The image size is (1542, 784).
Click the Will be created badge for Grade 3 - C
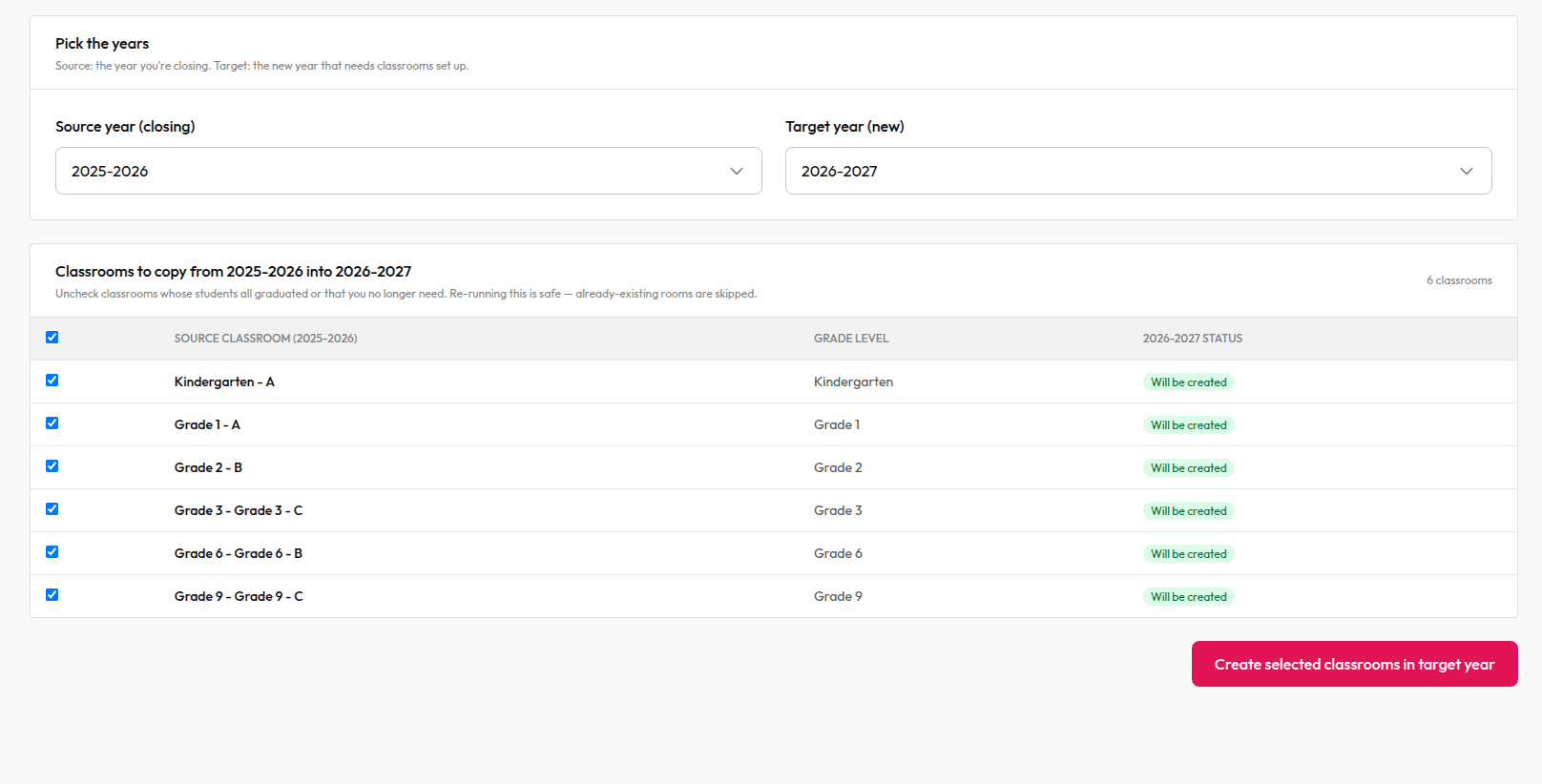[1189, 511]
